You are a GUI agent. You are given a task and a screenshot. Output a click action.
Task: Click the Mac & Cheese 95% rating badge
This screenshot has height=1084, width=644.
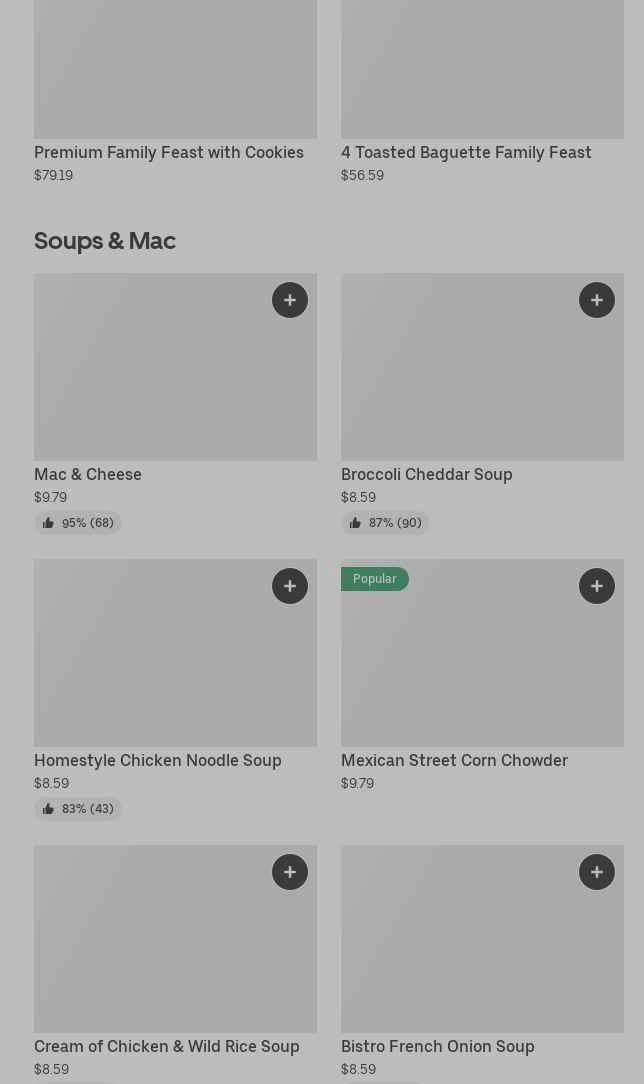[x=78, y=523]
